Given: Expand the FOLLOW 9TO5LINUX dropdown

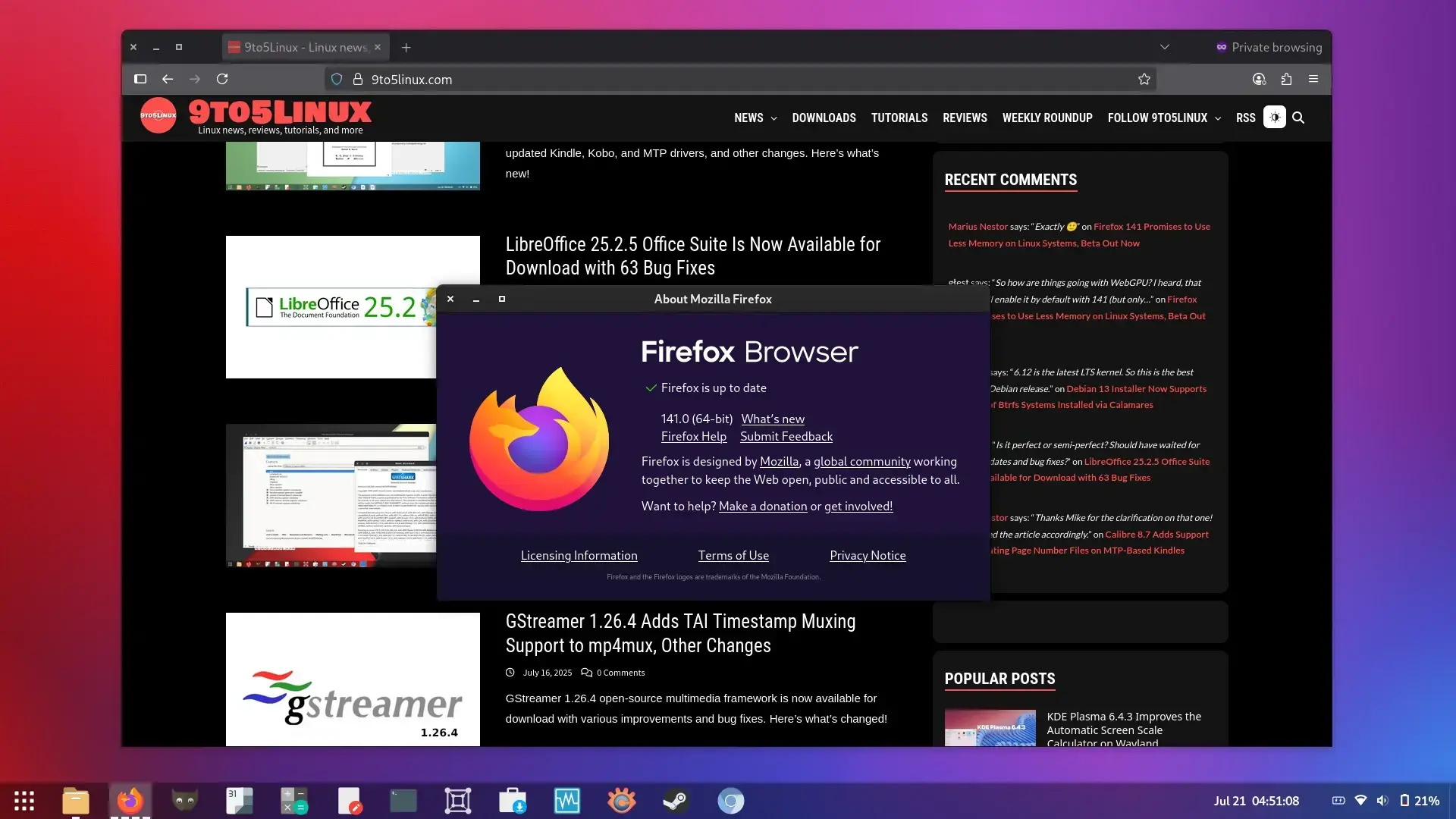Looking at the screenshot, I should coord(1157,118).
